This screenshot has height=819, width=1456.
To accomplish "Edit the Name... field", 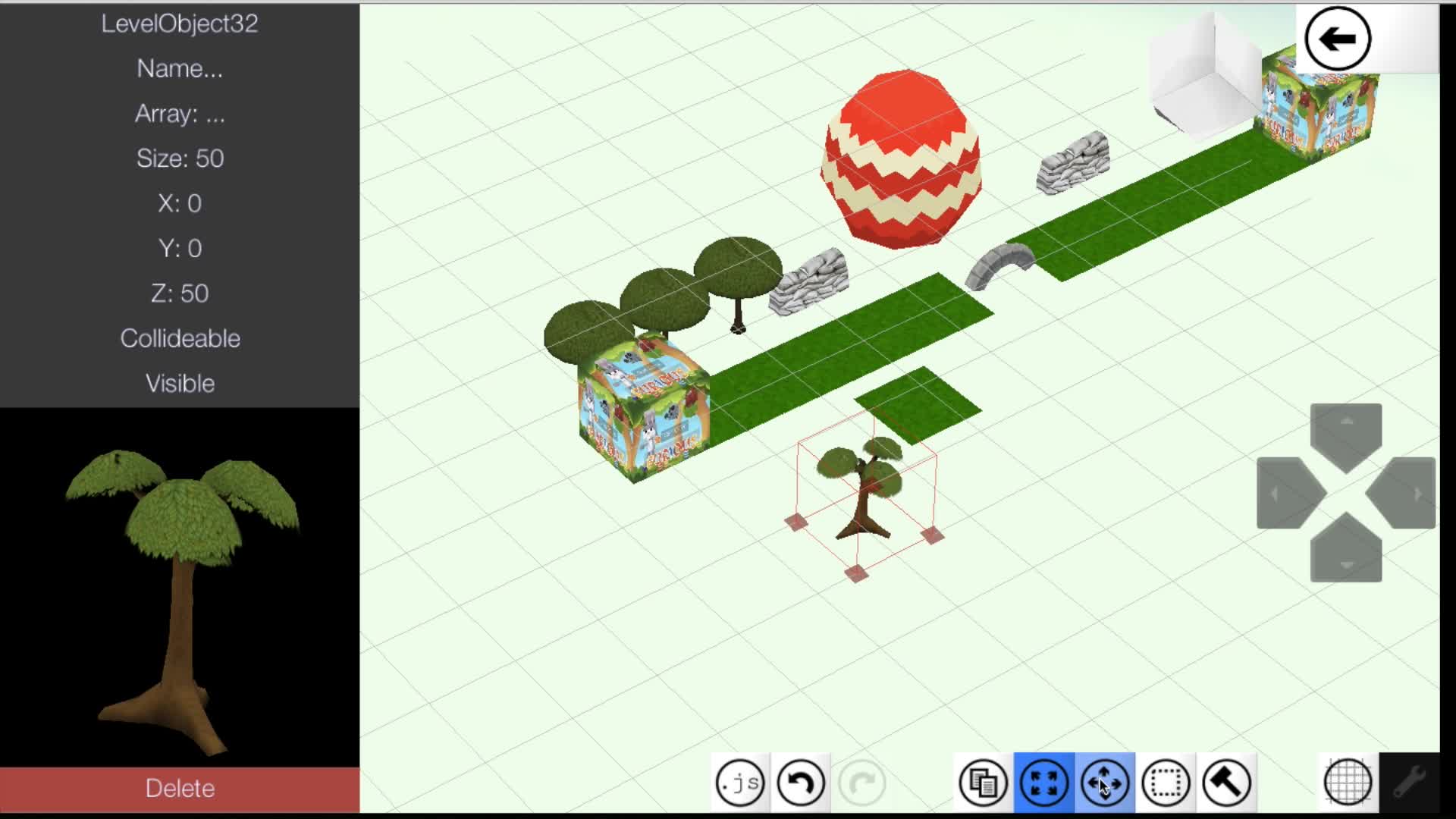I will point(180,68).
